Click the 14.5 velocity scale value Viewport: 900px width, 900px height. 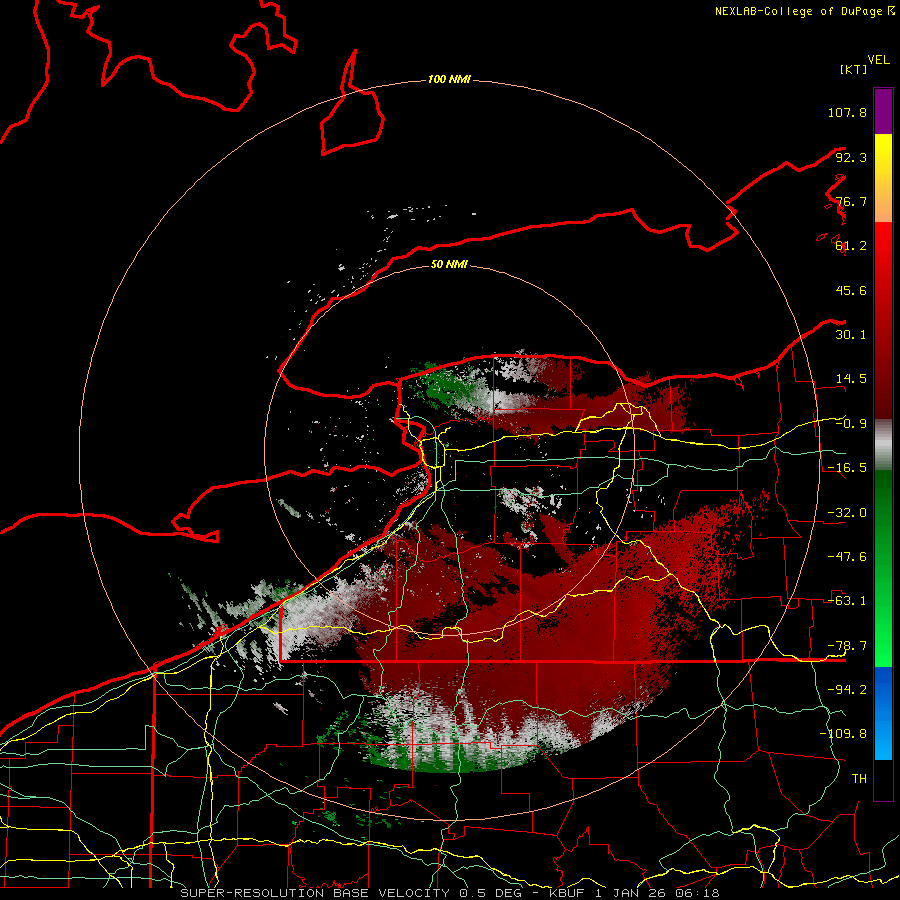click(851, 379)
